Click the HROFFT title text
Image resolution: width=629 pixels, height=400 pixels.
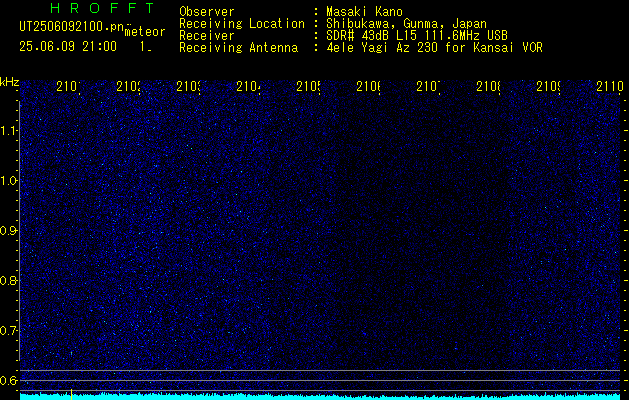102,8
